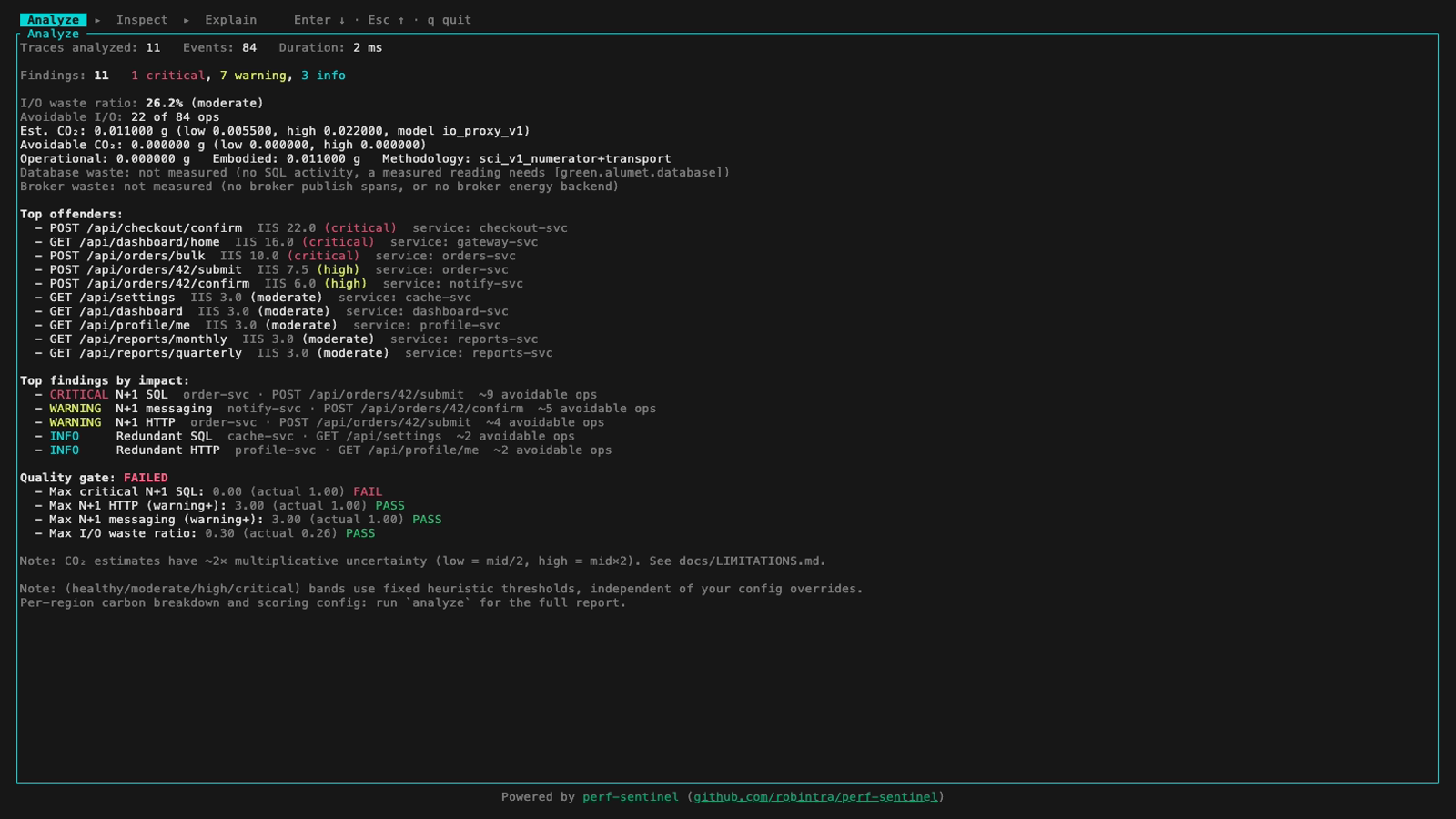
Task: Open the Explain tab
Action: click(230, 20)
